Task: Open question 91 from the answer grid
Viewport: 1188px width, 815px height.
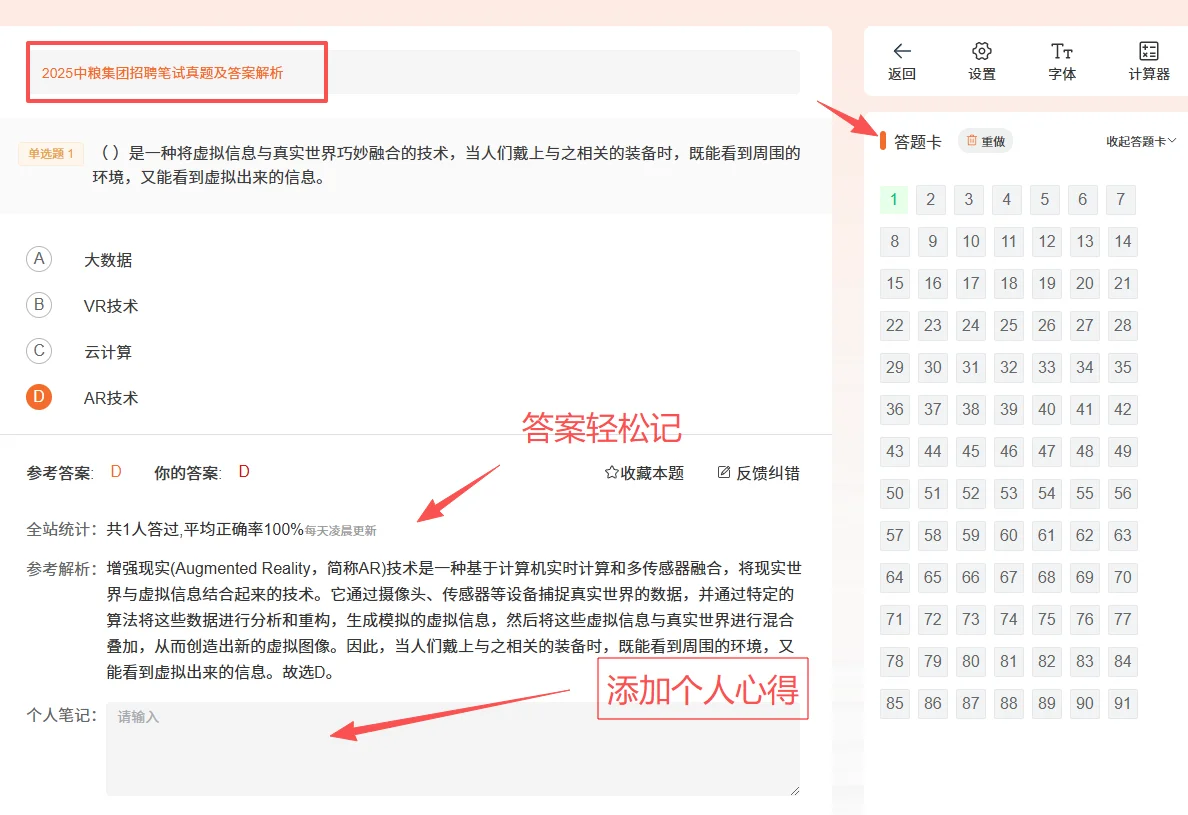Action: [1122, 703]
